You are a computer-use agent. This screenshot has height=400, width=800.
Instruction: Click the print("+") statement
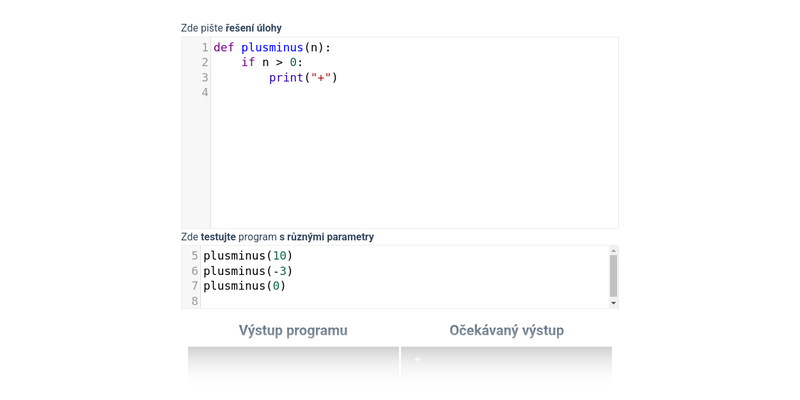303,77
